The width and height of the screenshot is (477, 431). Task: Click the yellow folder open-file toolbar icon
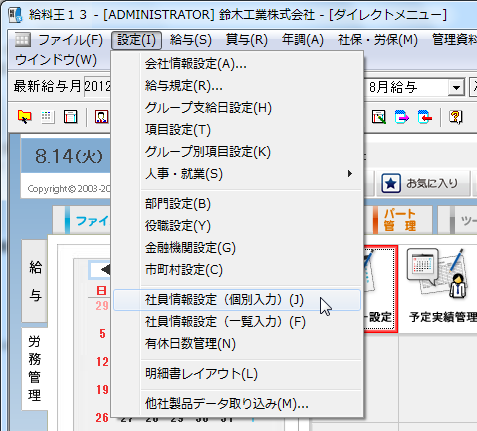[24, 117]
